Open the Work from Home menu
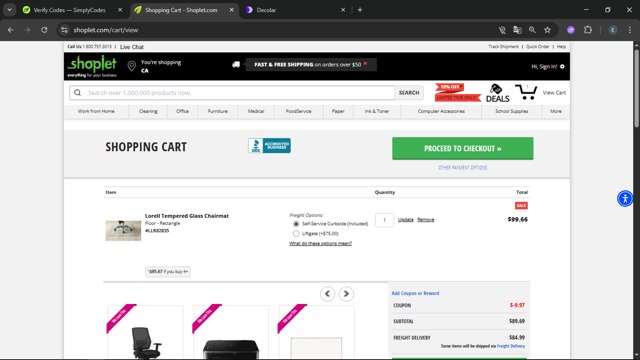The height and width of the screenshot is (360, 640). pyautogui.click(x=96, y=111)
